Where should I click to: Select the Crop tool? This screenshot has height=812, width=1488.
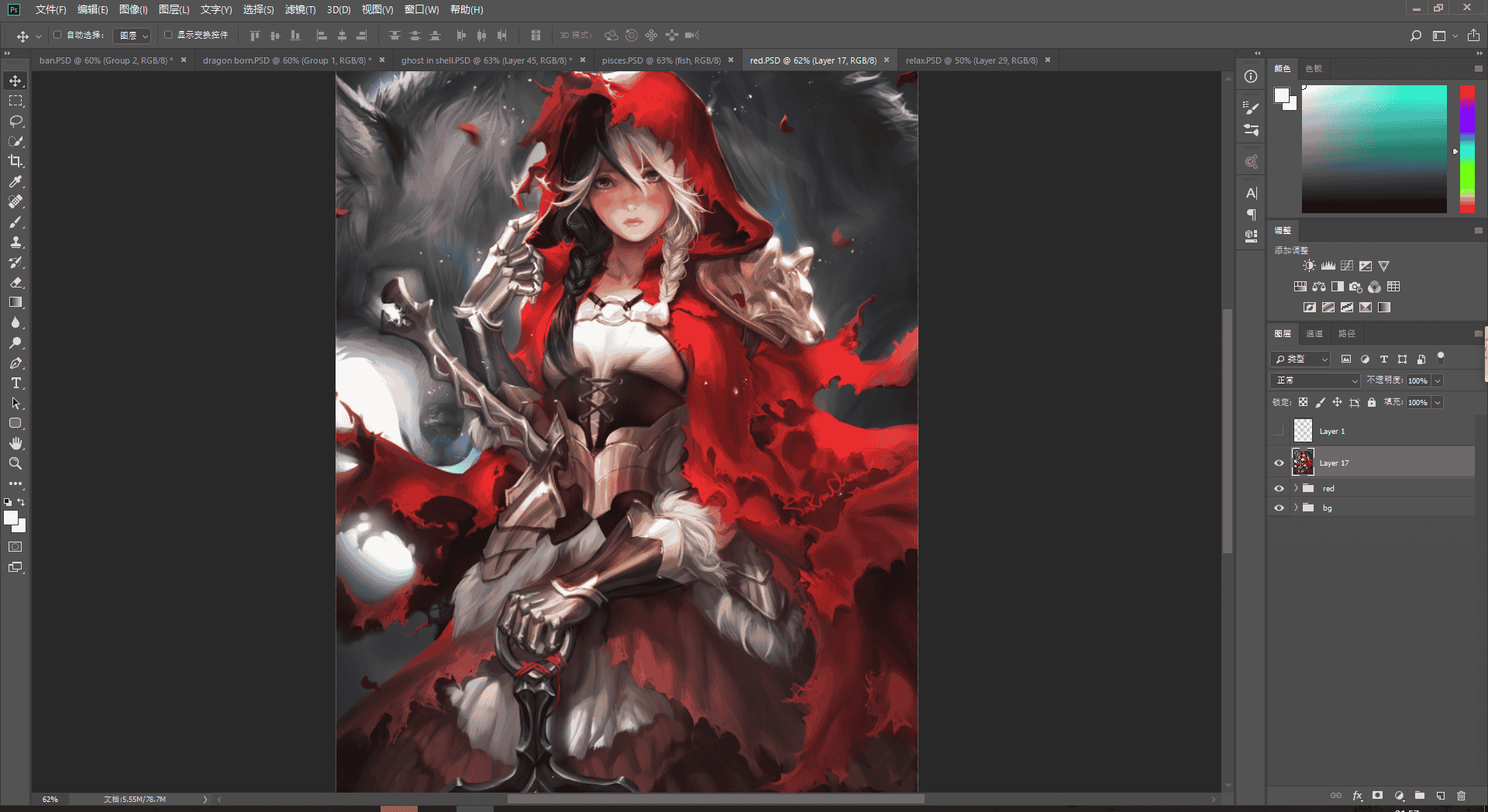click(15, 161)
